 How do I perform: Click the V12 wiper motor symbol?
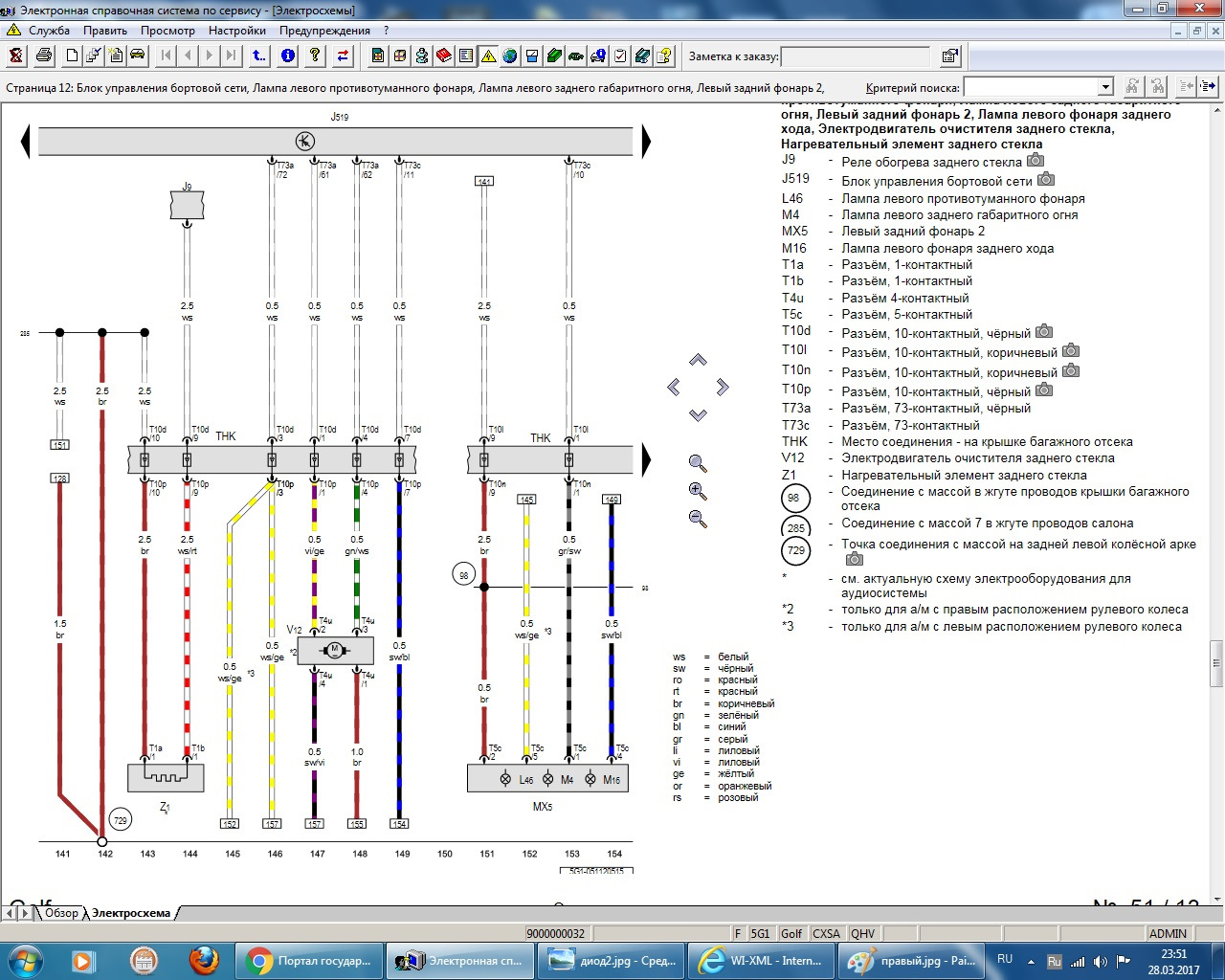click(335, 651)
